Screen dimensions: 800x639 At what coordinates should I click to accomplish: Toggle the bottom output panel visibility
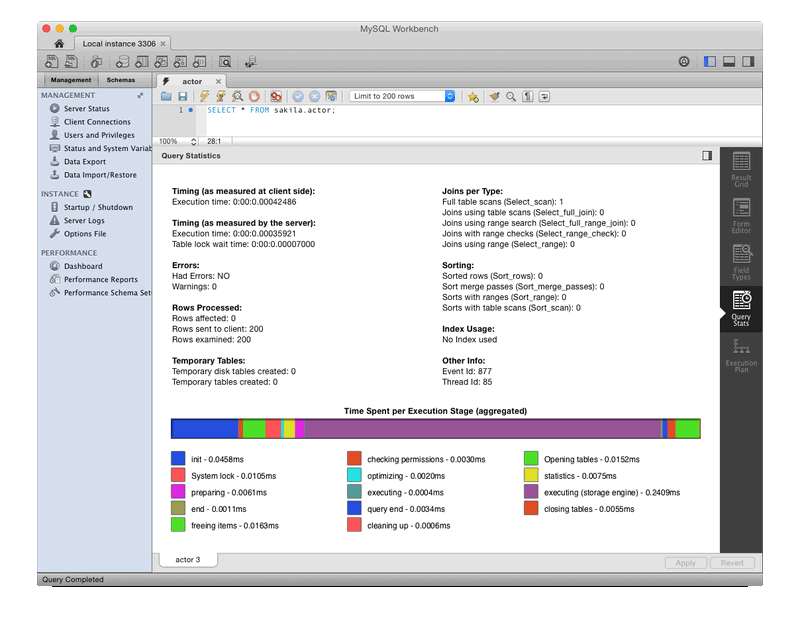point(729,62)
